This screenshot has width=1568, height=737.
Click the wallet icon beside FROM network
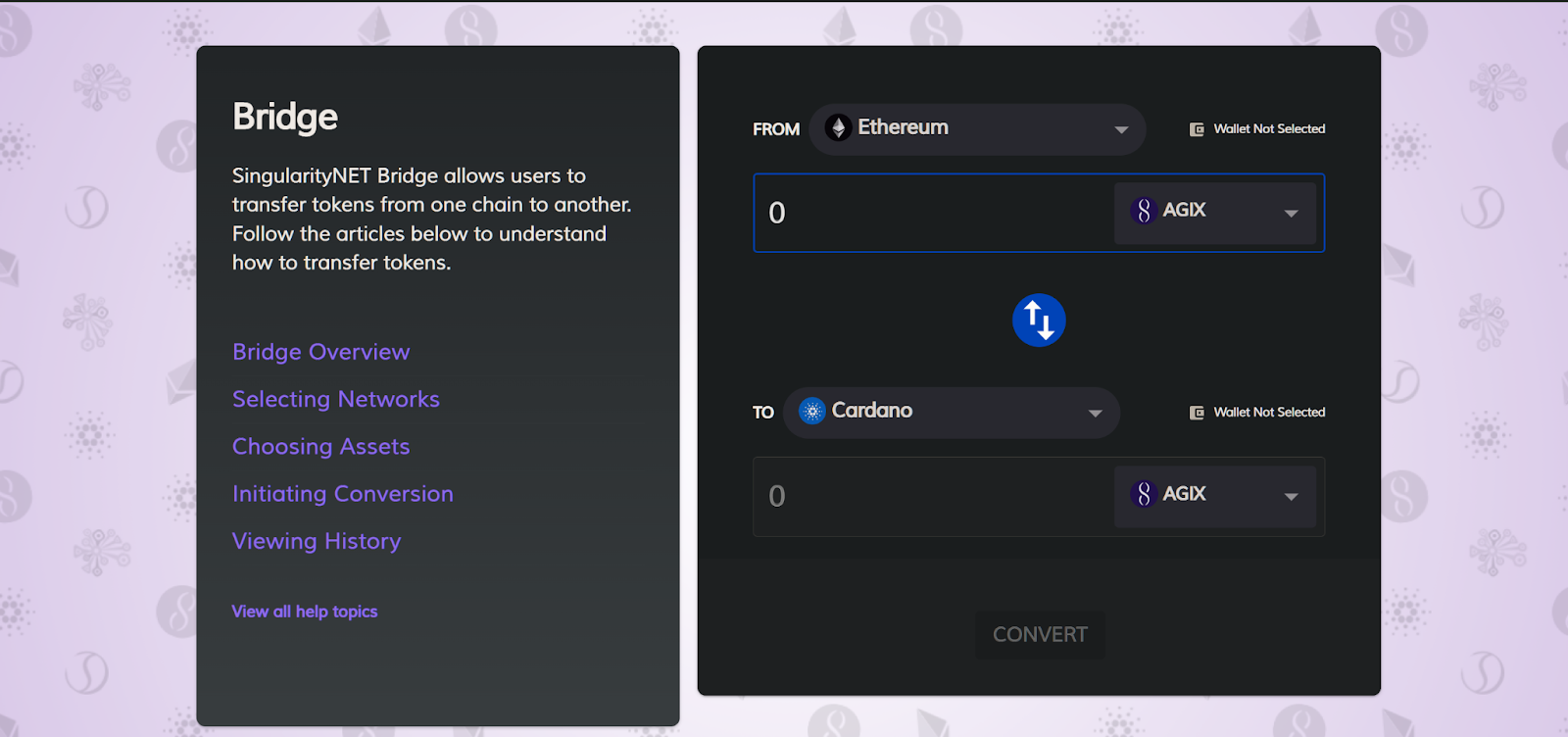[1197, 129]
